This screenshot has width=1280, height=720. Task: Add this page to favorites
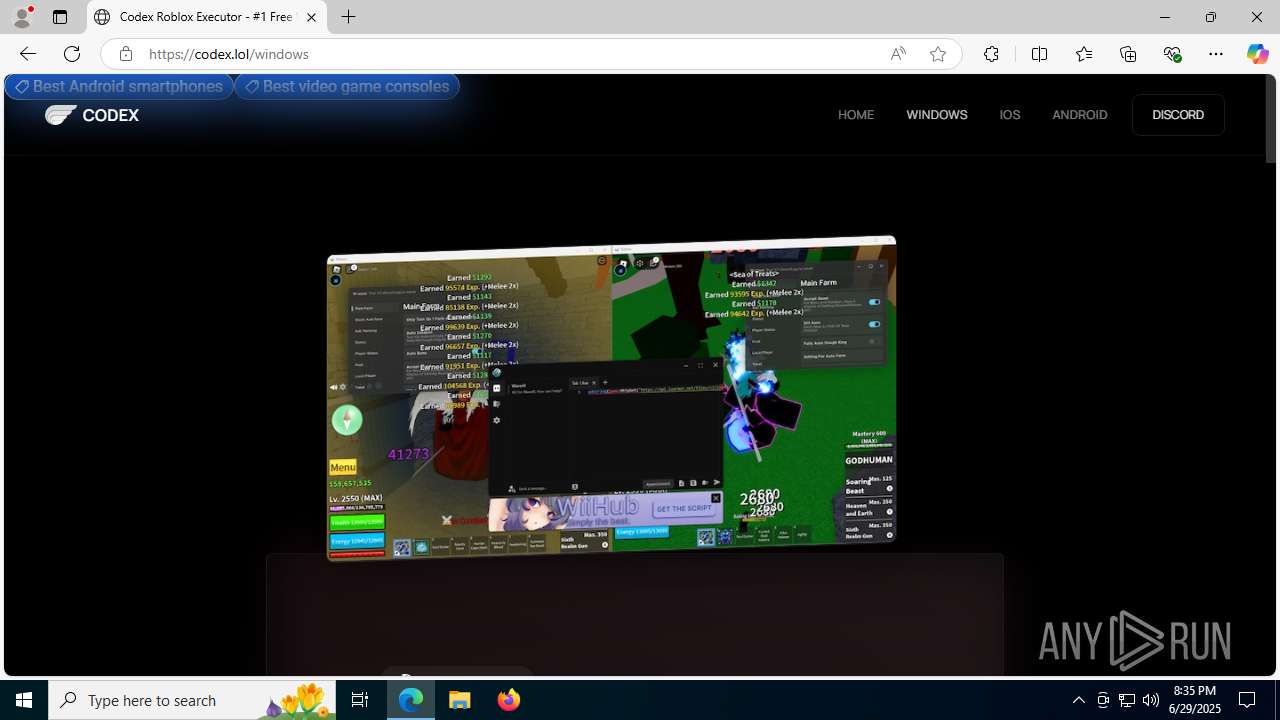click(938, 54)
